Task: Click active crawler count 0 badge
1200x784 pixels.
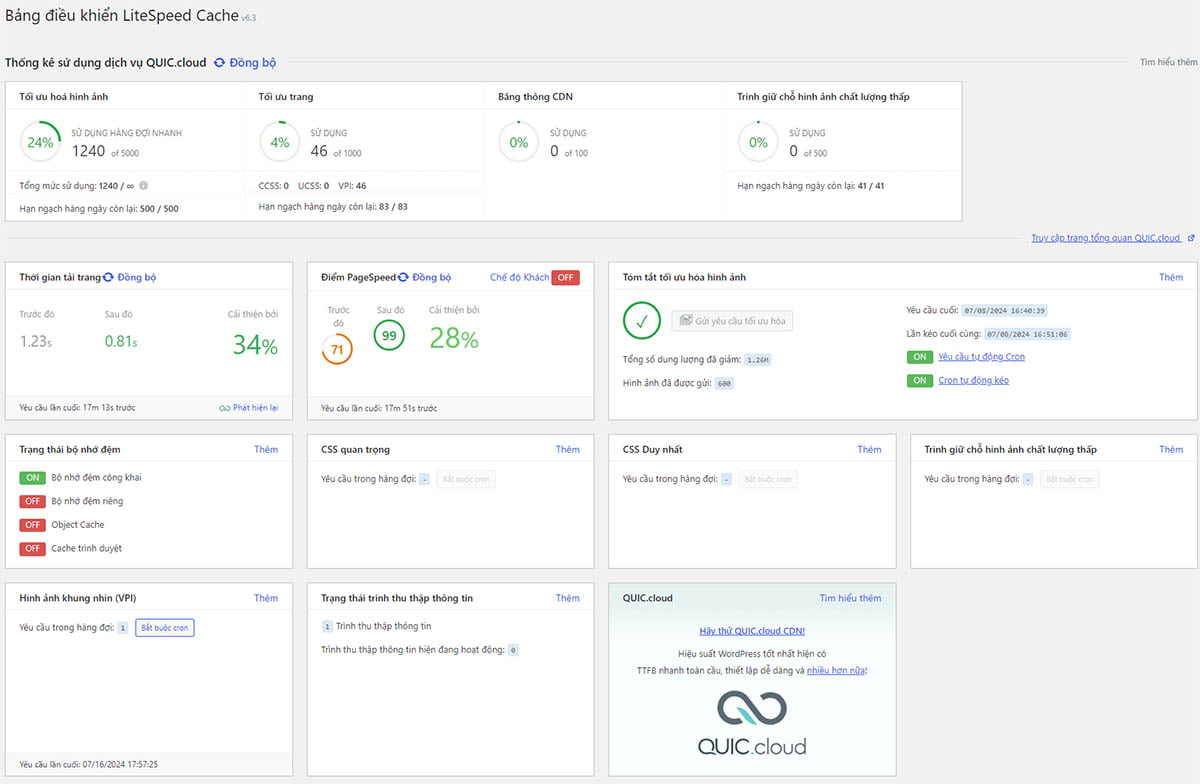Action: click(x=513, y=650)
